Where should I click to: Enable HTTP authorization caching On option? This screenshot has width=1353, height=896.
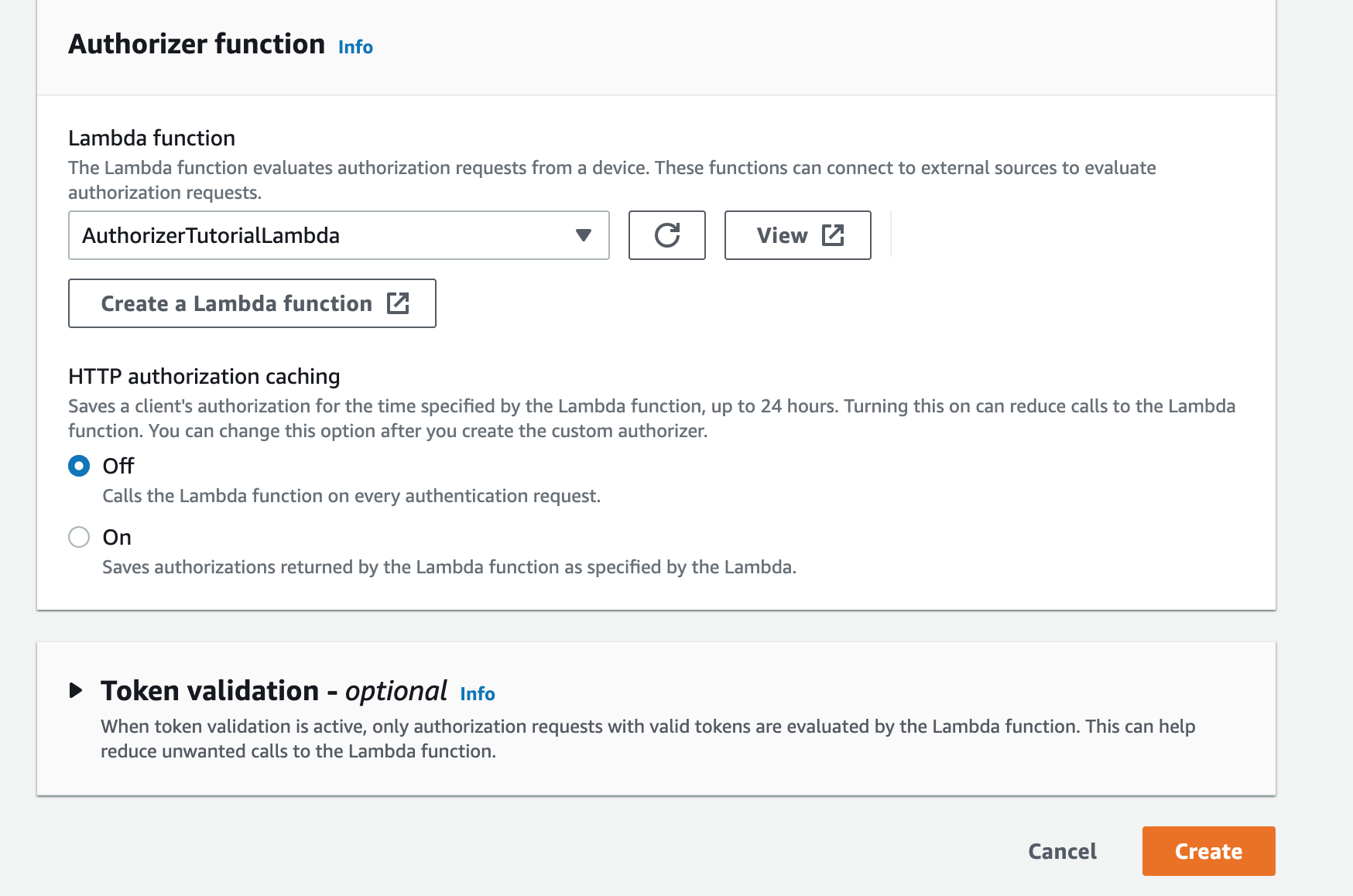(x=79, y=537)
